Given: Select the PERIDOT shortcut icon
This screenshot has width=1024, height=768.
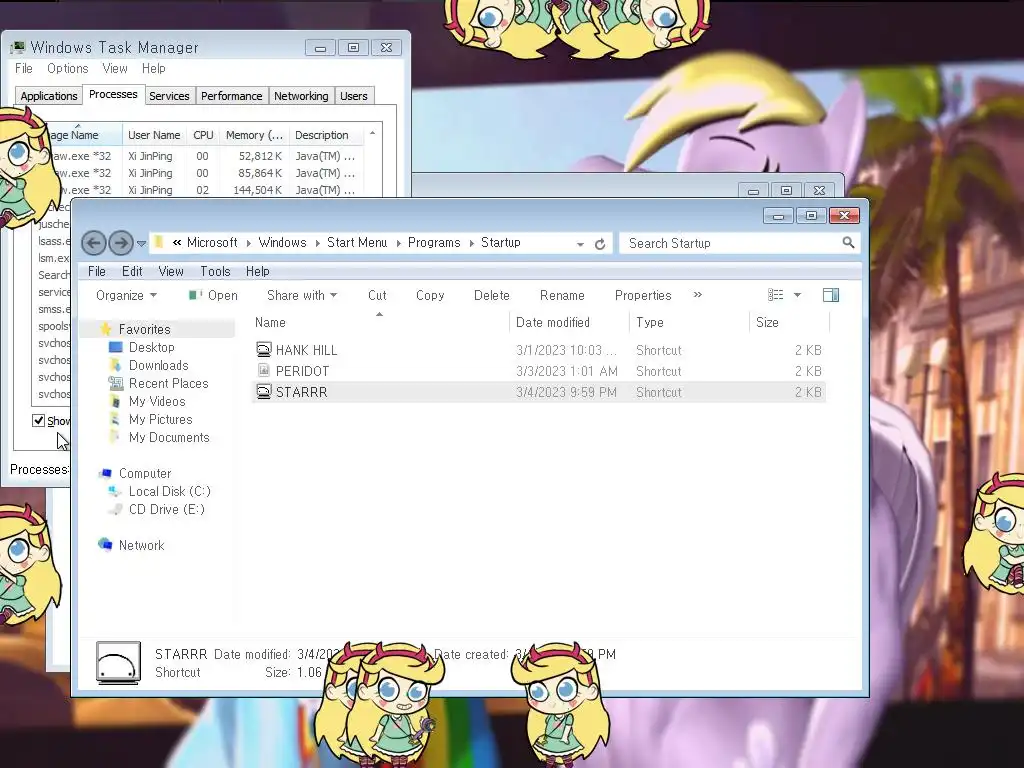Looking at the screenshot, I should (263, 371).
